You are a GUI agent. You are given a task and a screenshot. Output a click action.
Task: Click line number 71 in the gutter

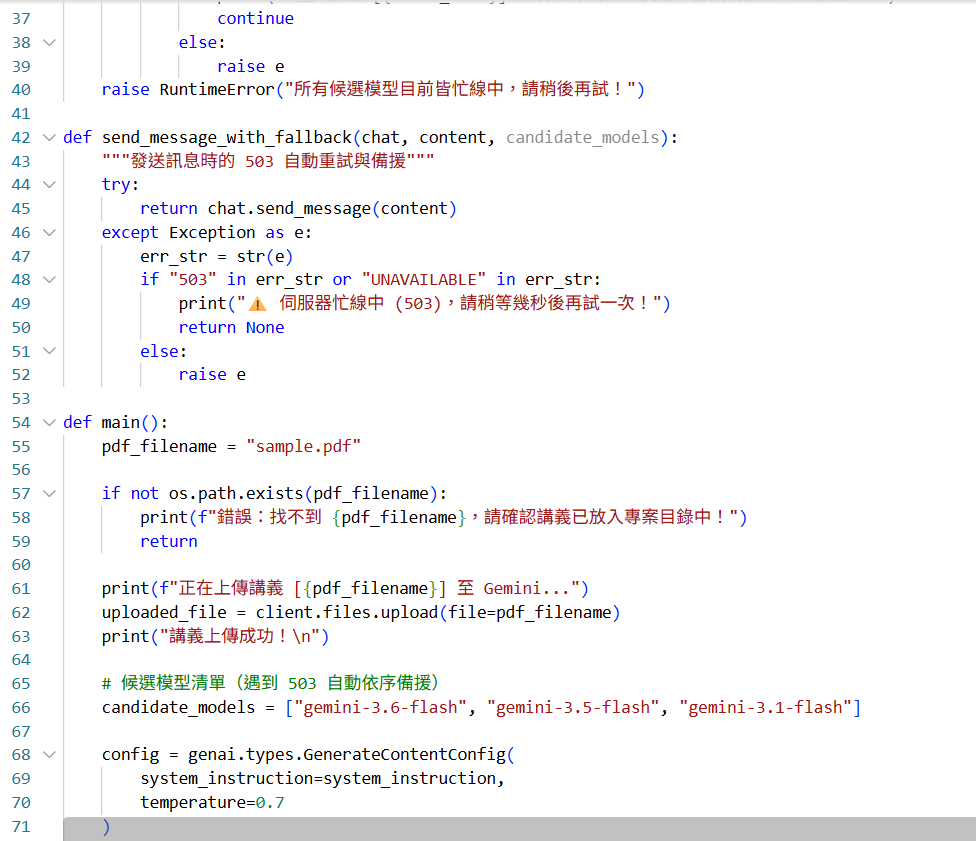(21, 827)
